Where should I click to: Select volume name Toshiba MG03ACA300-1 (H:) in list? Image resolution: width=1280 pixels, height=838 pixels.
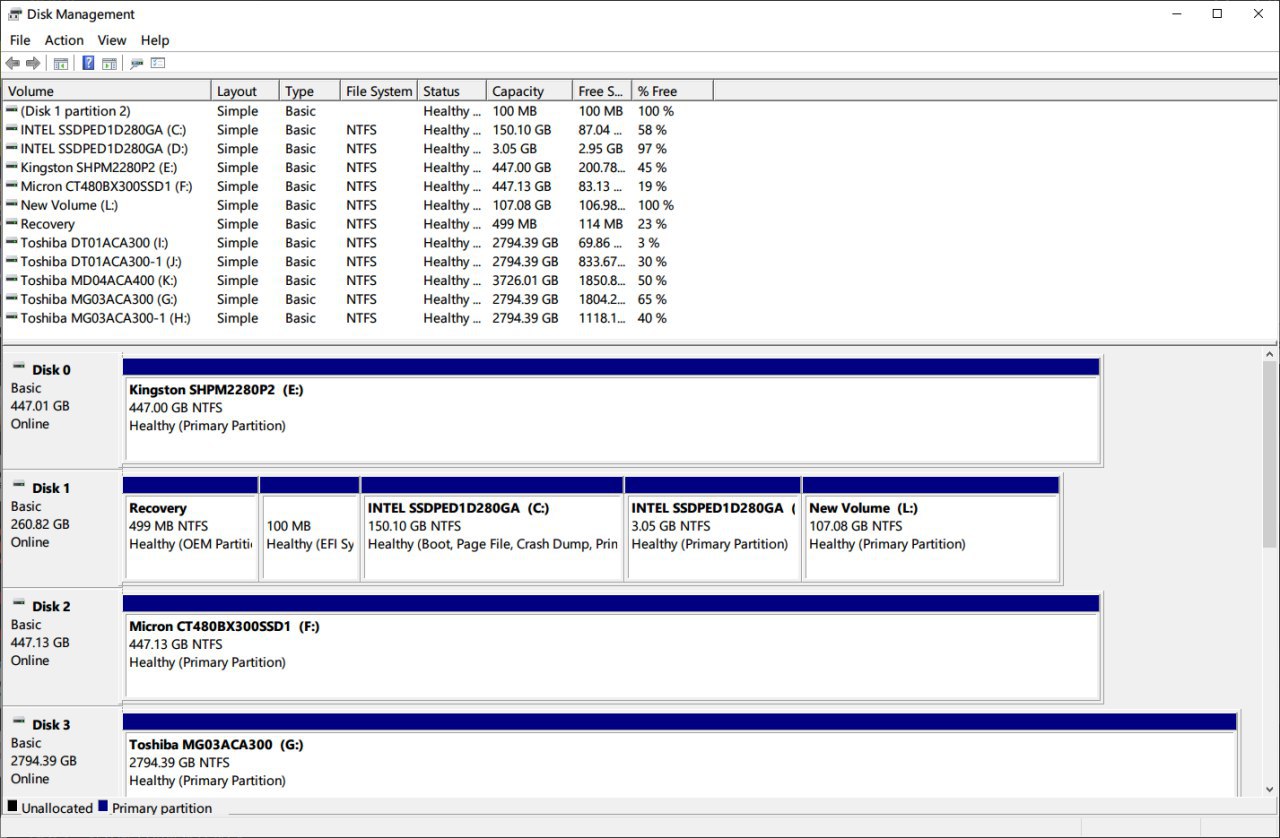click(105, 318)
